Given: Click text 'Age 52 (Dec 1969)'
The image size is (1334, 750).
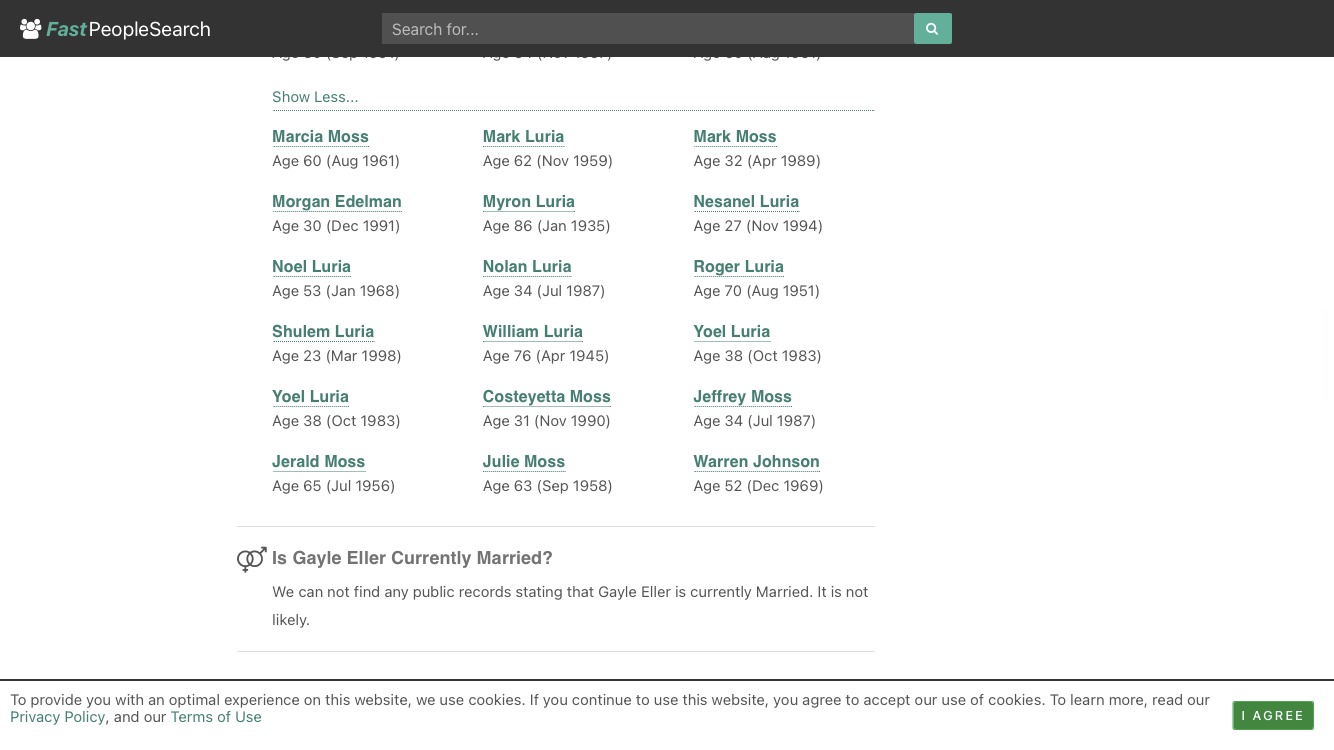Looking at the screenshot, I should coord(759,486).
